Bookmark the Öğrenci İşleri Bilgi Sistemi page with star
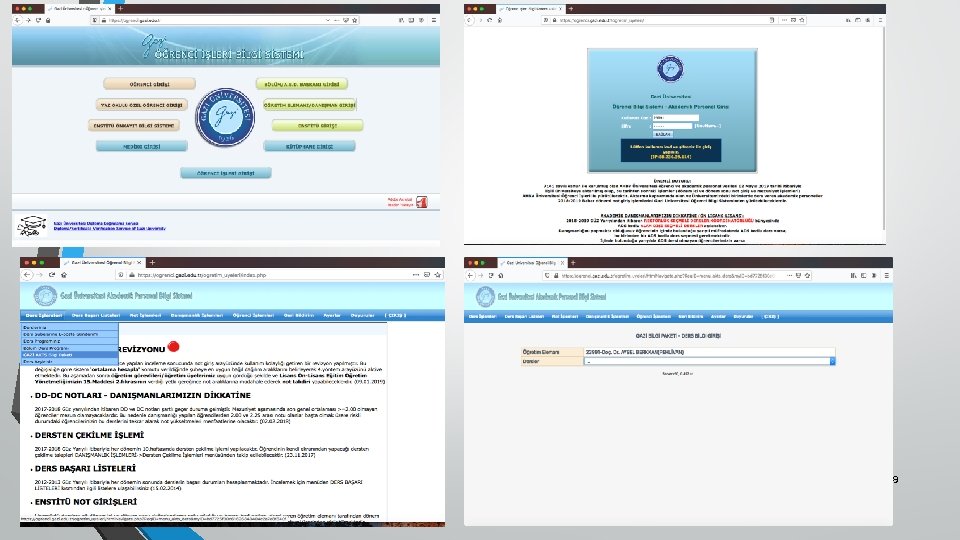 (x=354, y=20)
